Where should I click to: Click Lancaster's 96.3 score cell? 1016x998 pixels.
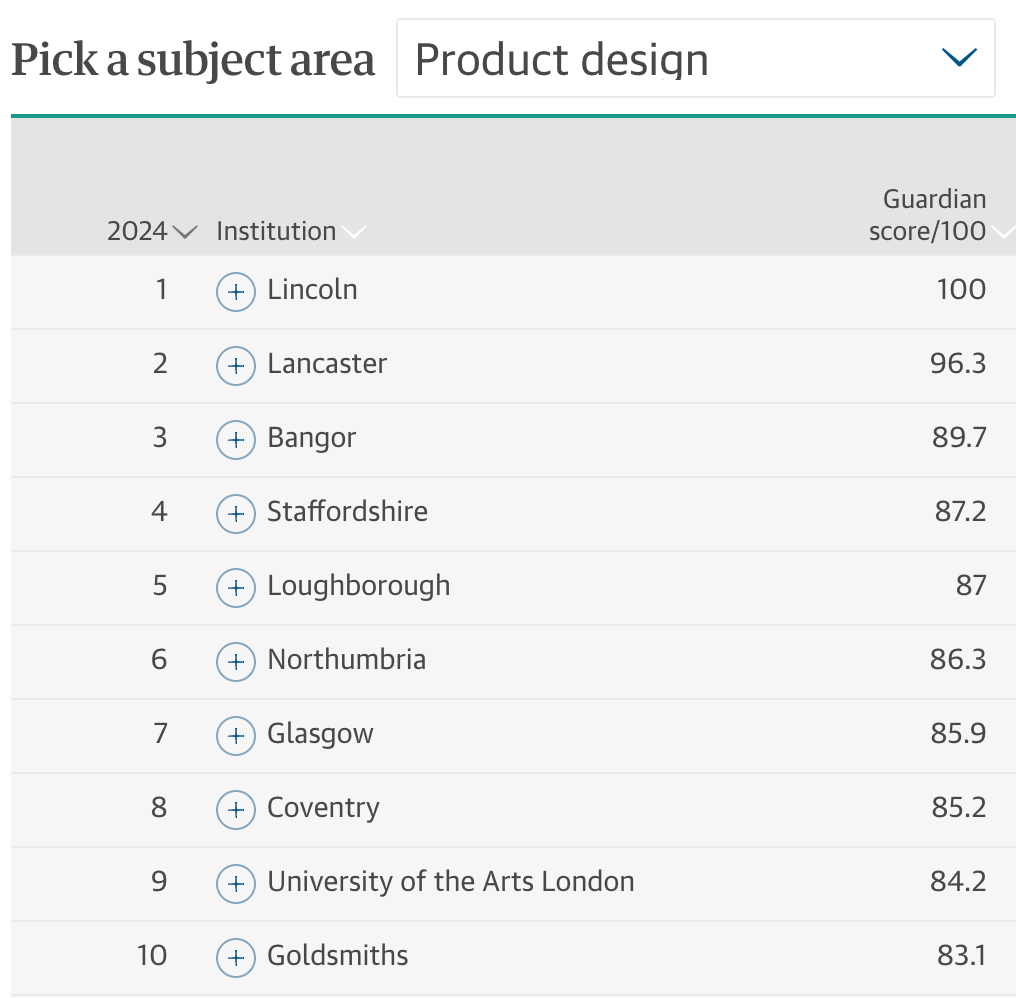point(958,364)
